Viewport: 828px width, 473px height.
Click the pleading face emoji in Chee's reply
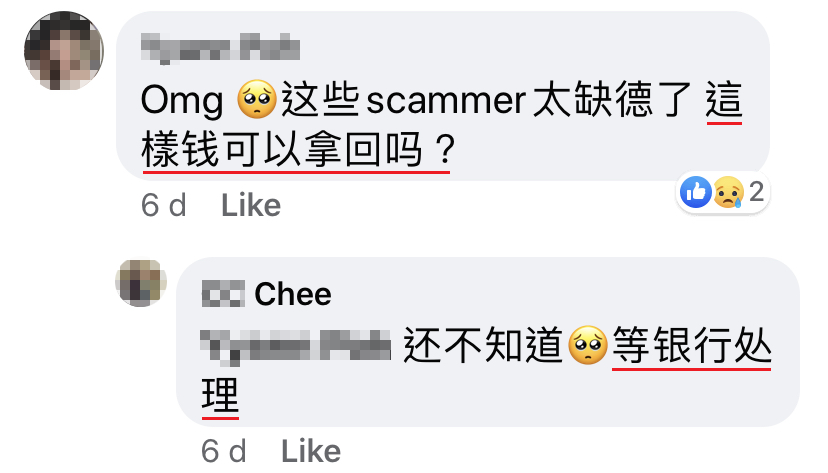pyautogui.click(x=588, y=345)
